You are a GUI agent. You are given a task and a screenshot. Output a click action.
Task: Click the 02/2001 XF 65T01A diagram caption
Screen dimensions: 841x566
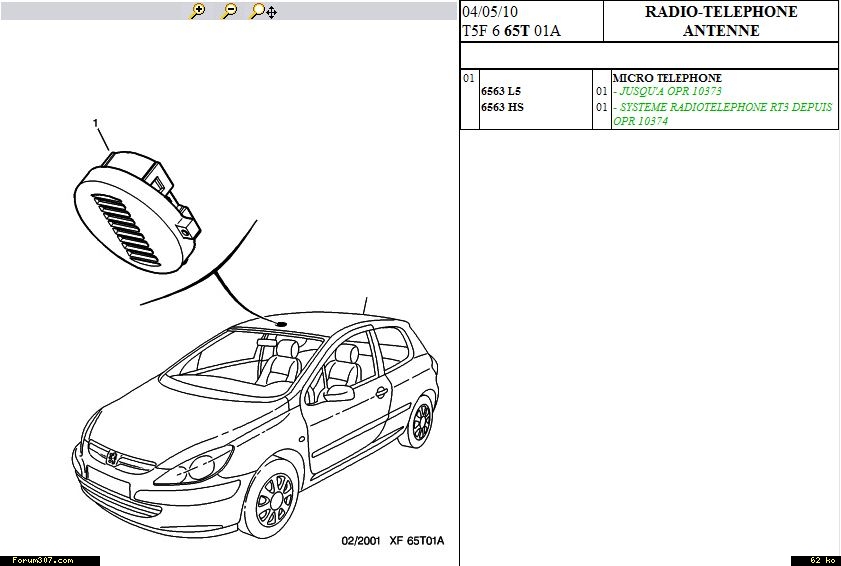pos(392,541)
